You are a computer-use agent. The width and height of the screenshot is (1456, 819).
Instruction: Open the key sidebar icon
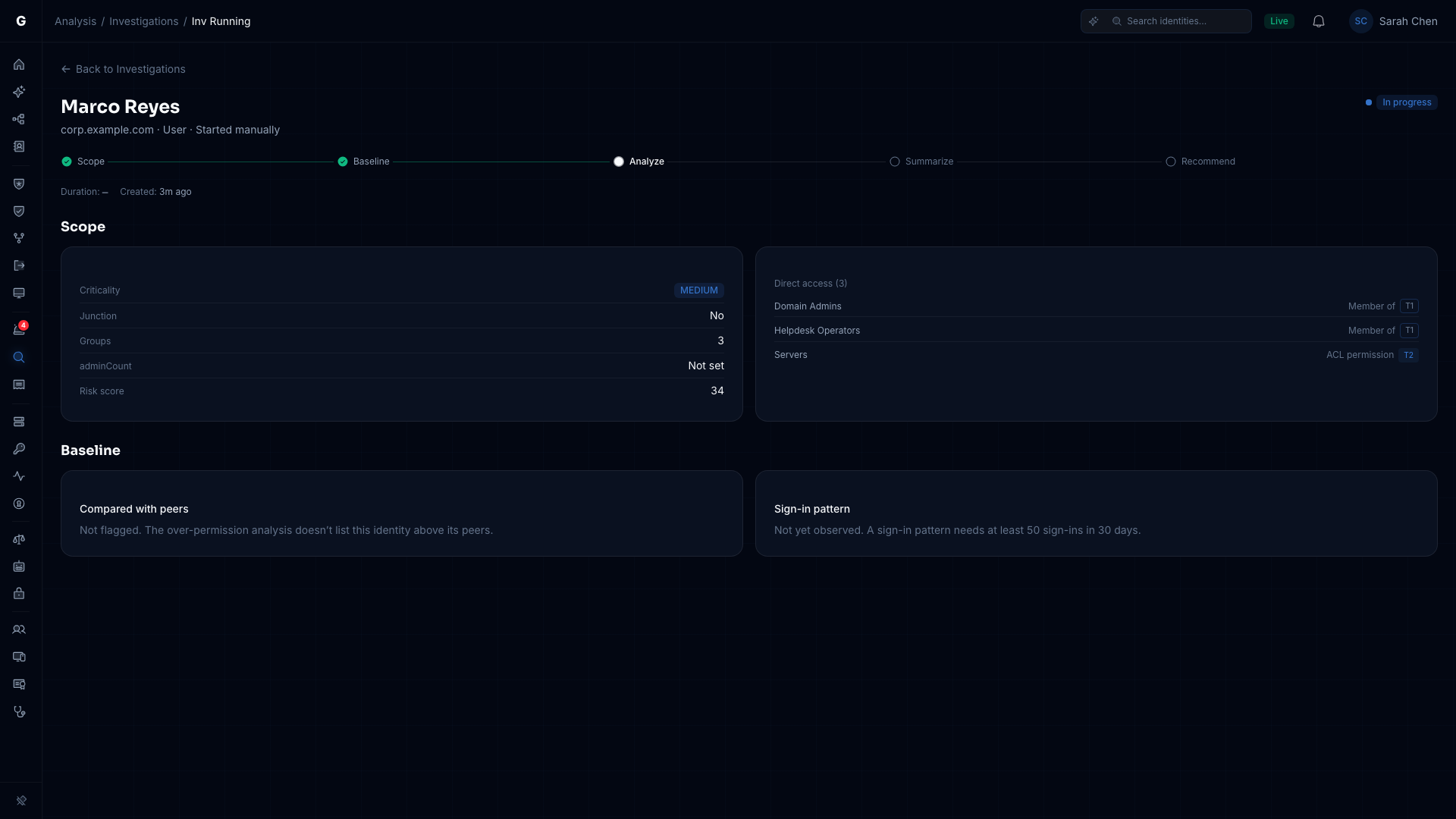(x=19, y=449)
